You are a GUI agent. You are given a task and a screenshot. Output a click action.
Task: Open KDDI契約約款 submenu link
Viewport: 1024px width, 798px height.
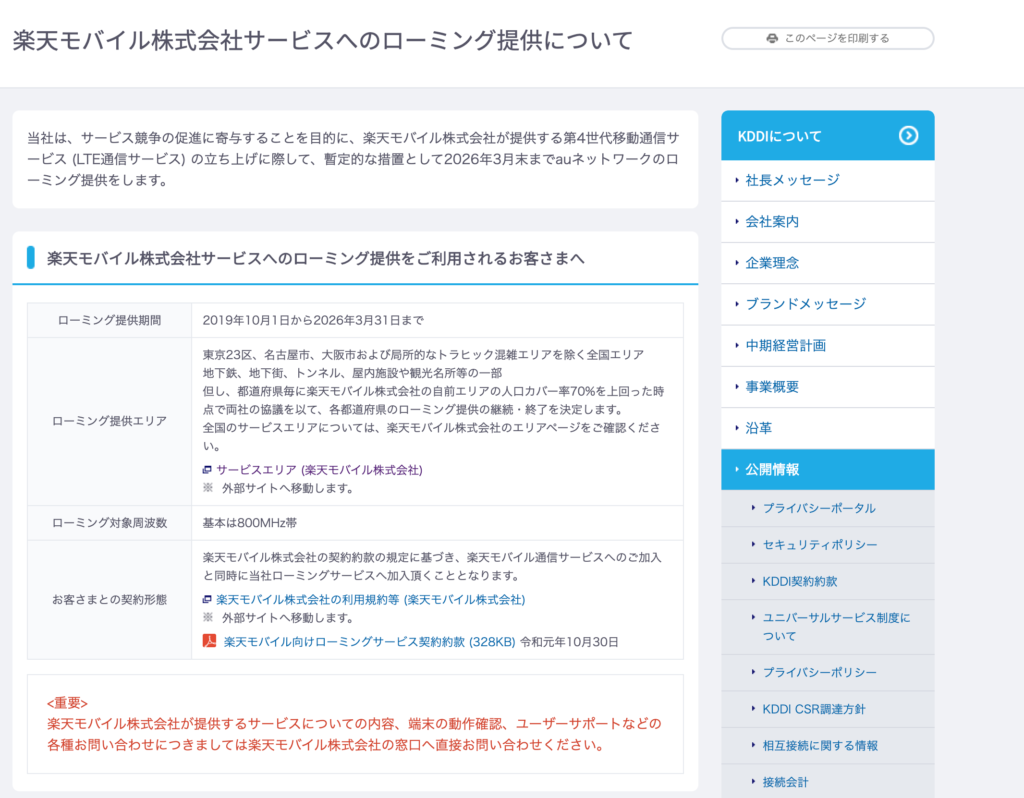click(x=827, y=581)
